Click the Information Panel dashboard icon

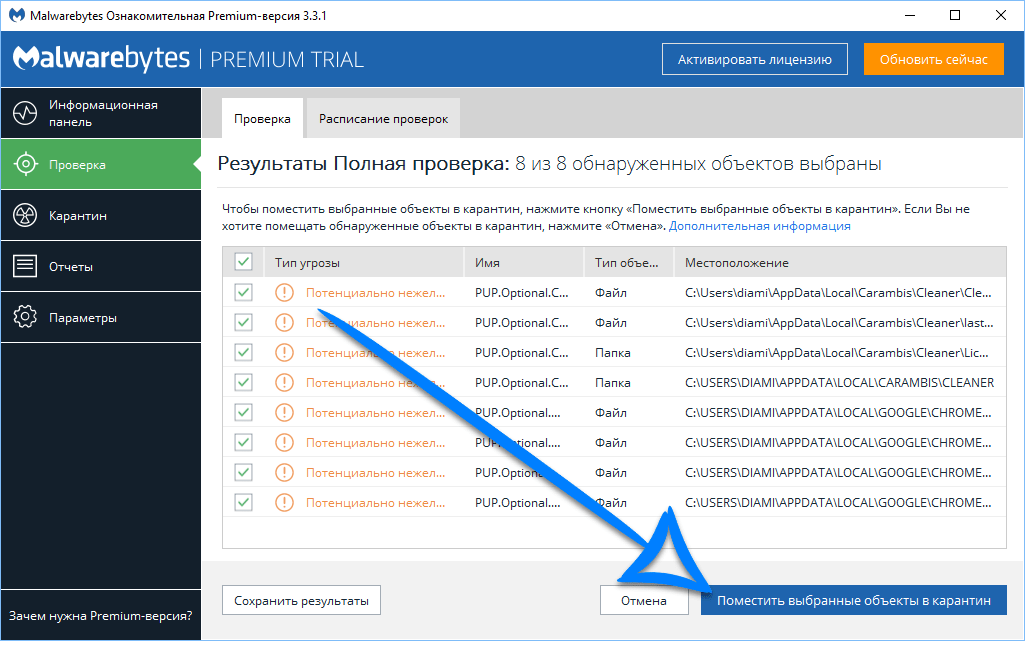(x=25, y=113)
